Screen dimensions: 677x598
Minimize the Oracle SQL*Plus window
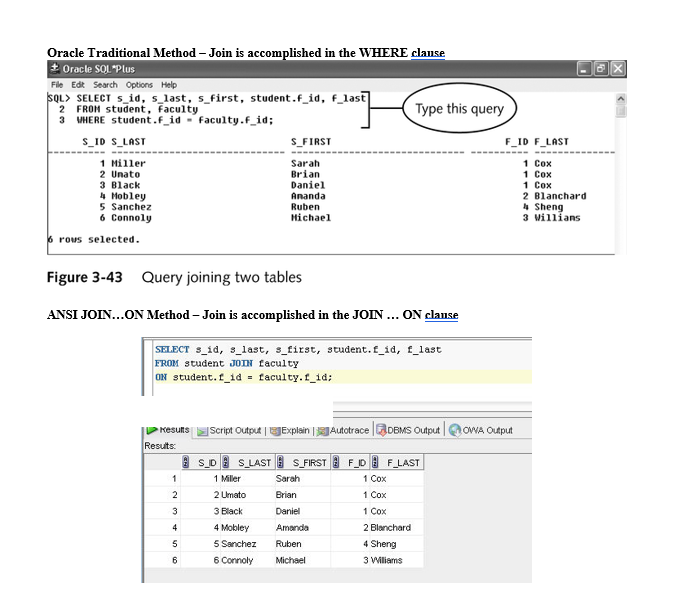coord(584,69)
